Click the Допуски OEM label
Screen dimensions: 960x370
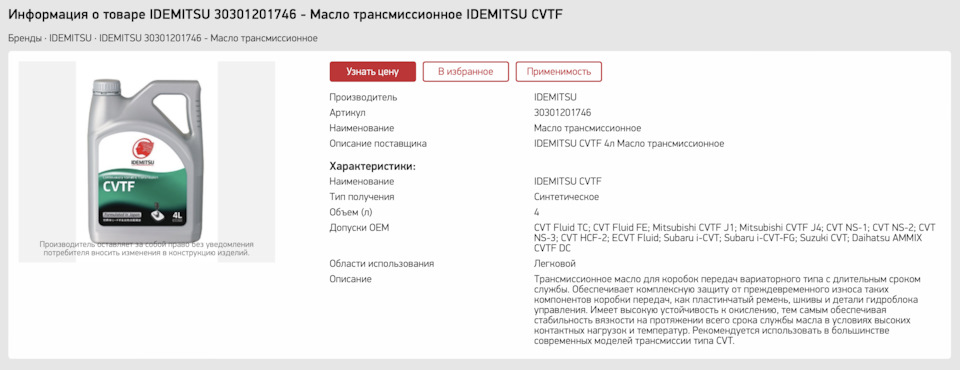pyautogui.click(x=359, y=228)
